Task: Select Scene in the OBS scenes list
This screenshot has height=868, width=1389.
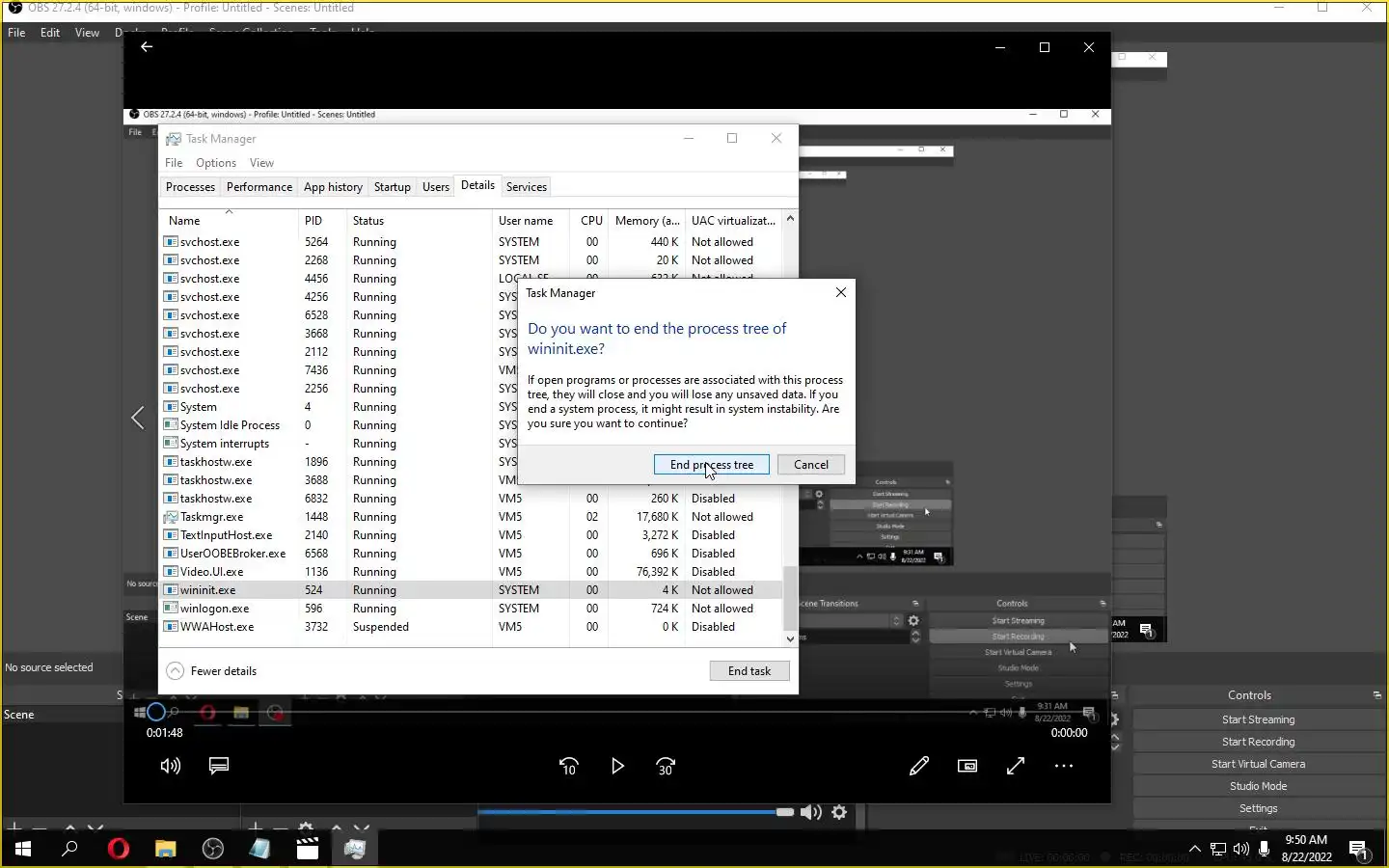Action: click(x=19, y=715)
